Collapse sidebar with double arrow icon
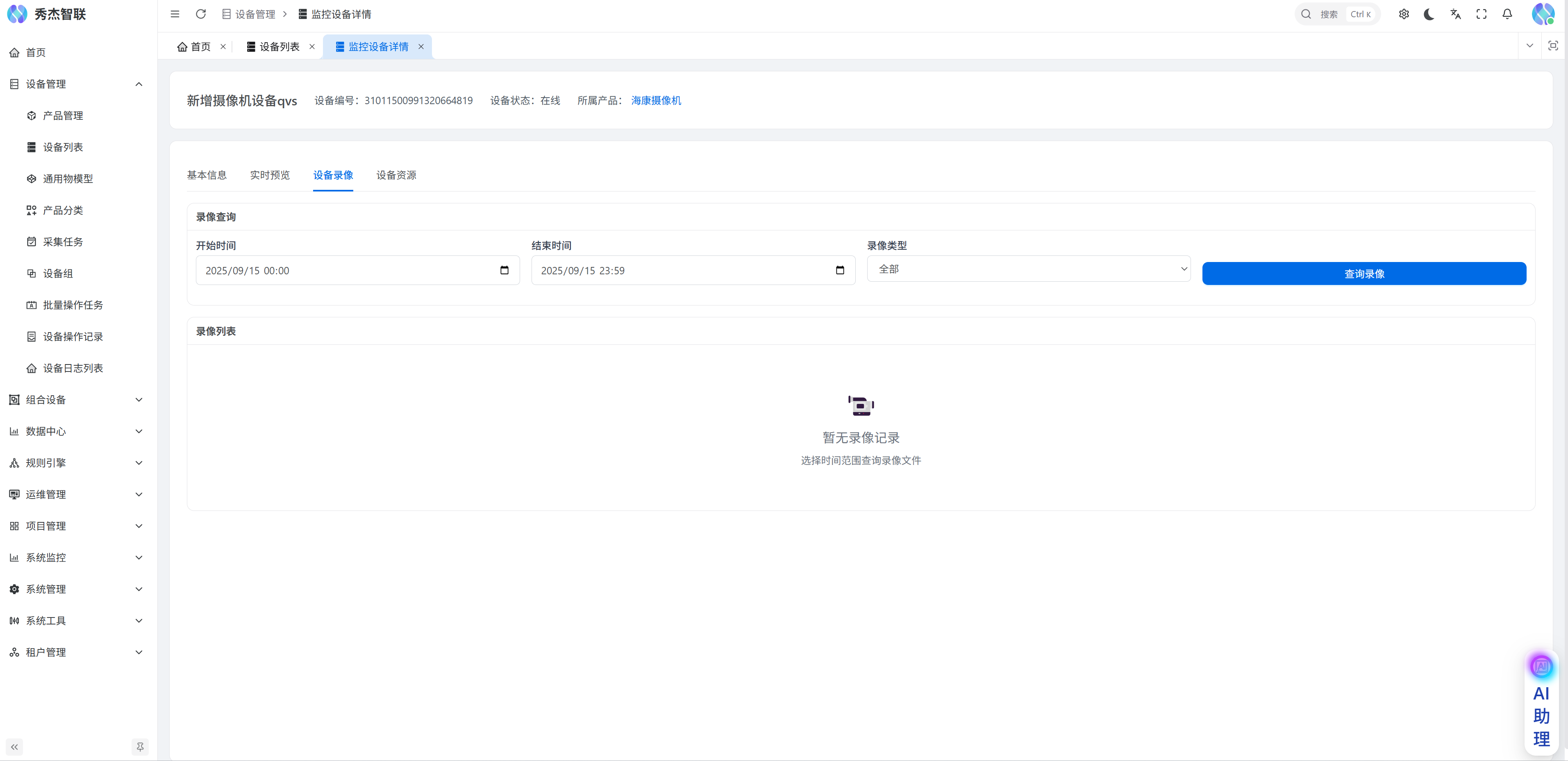This screenshot has height=761, width=1568. (15, 747)
